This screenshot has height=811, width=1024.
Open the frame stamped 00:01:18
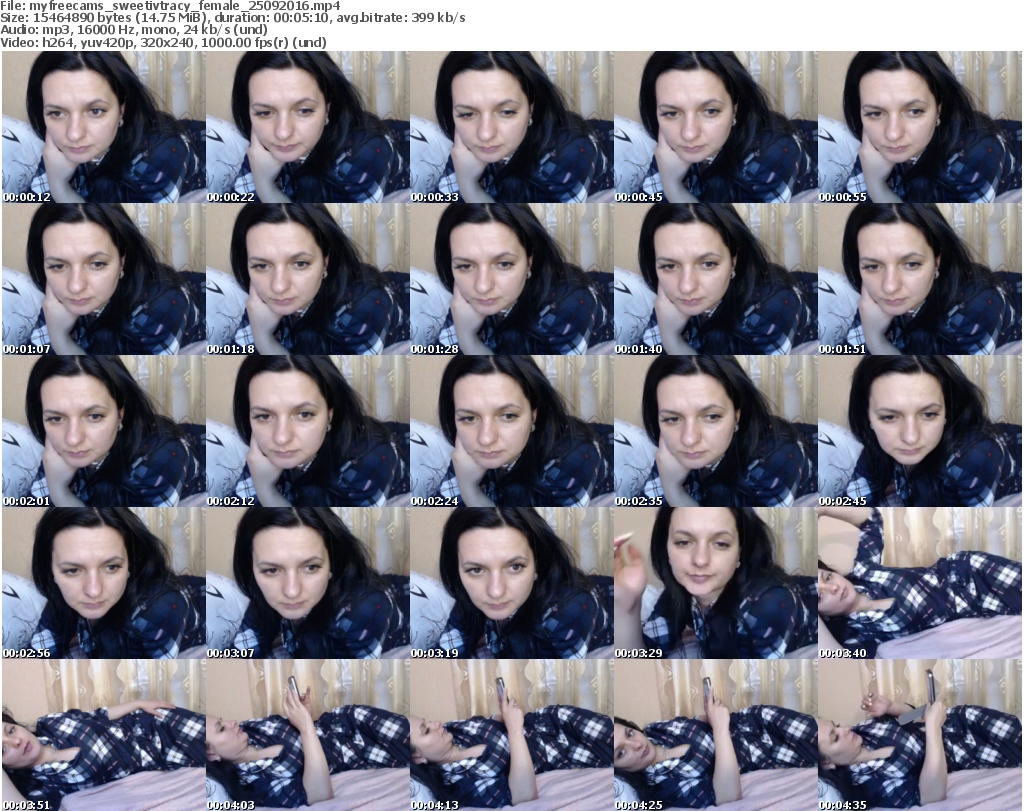point(308,279)
